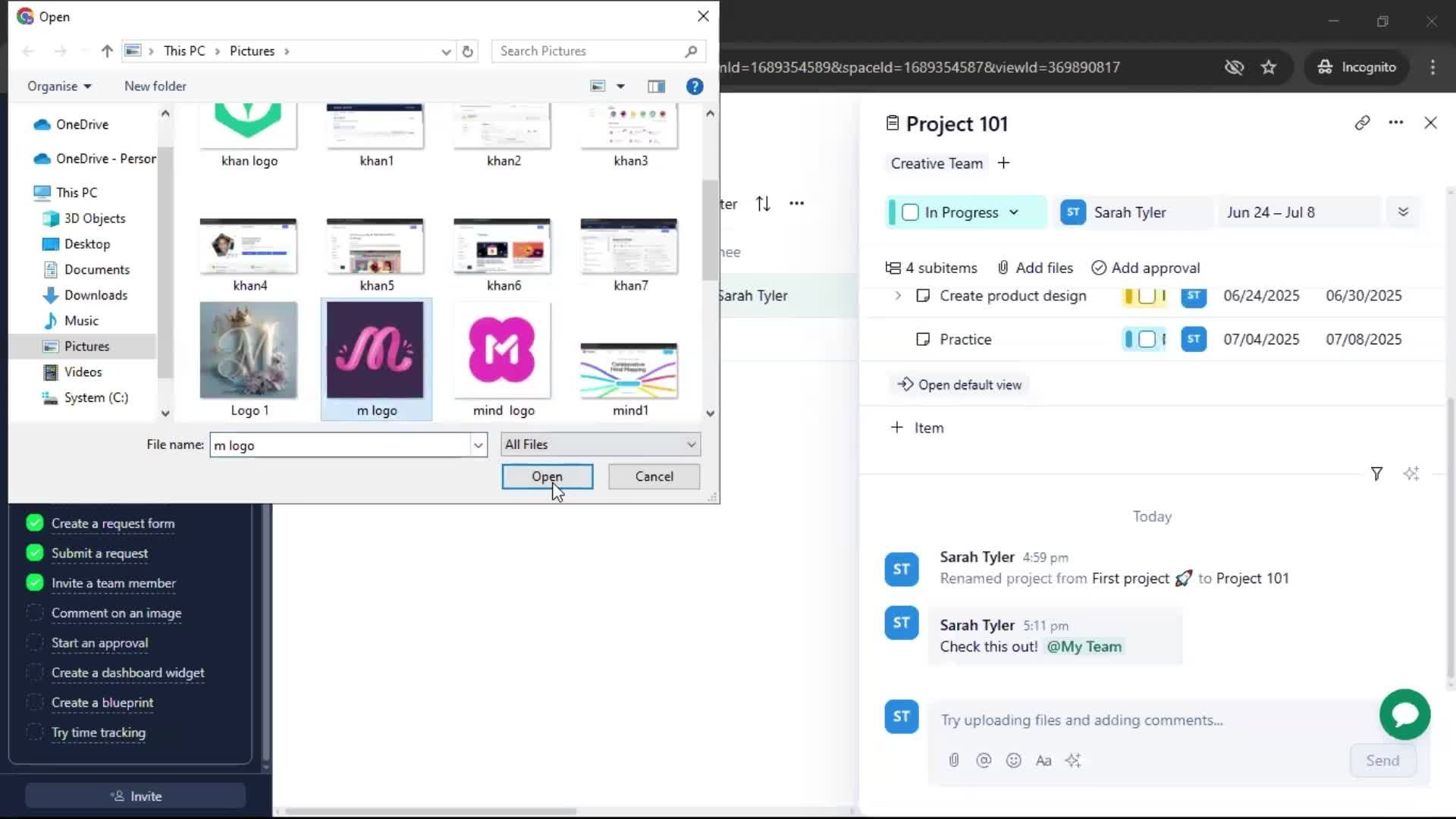Click Open default view link
Viewport: 1456px width, 819px height.
pyautogui.click(x=959, y=384)
